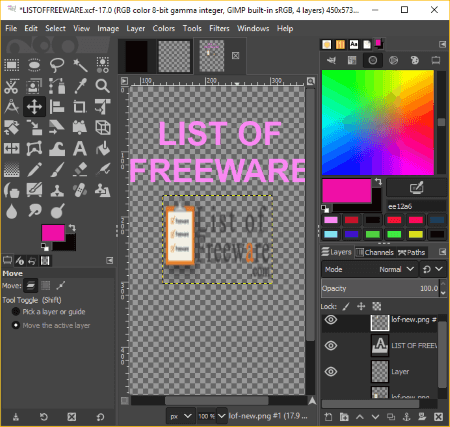Select the Smudge tool

click(34, 211)
